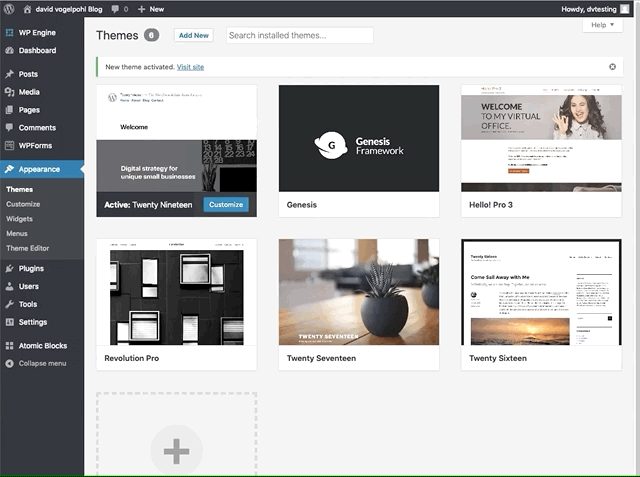
Task: Select the Twenty Sixteen theme thumbnail
Action: click(x=541, y=292)
